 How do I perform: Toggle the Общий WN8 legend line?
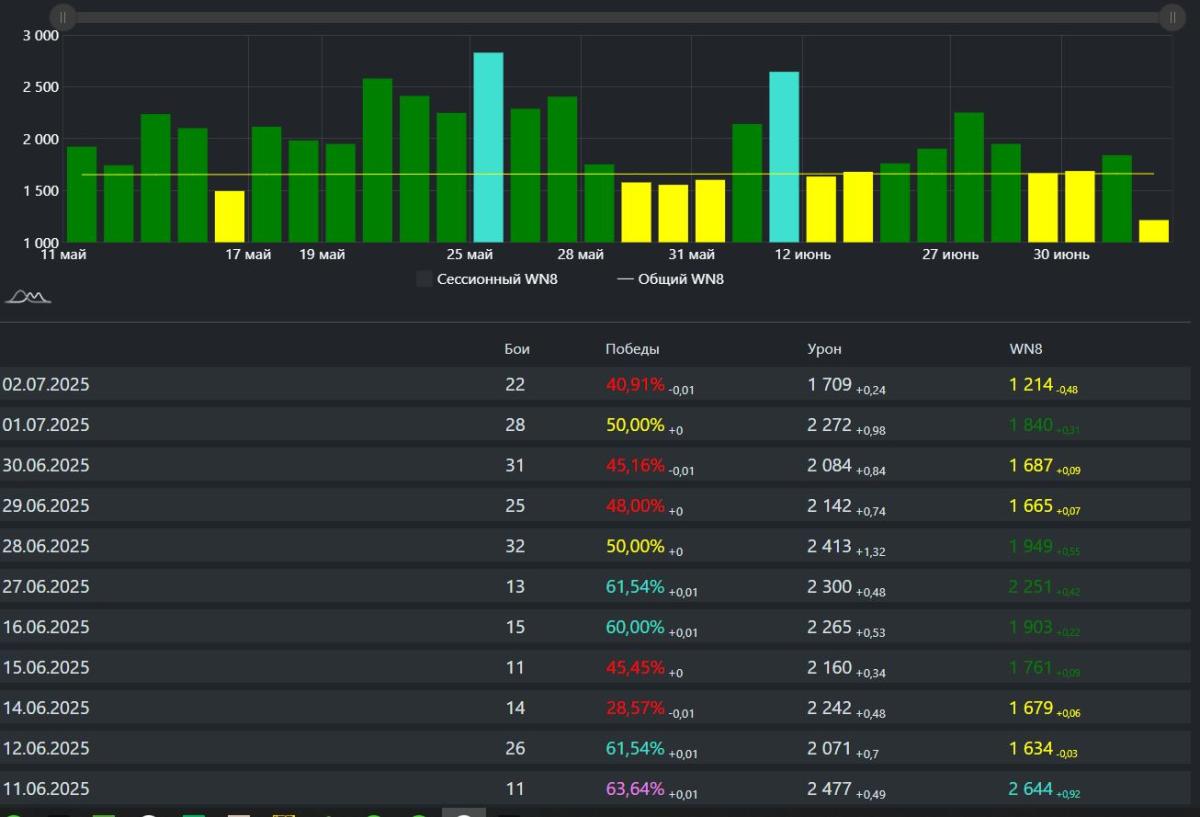point(670,279)
